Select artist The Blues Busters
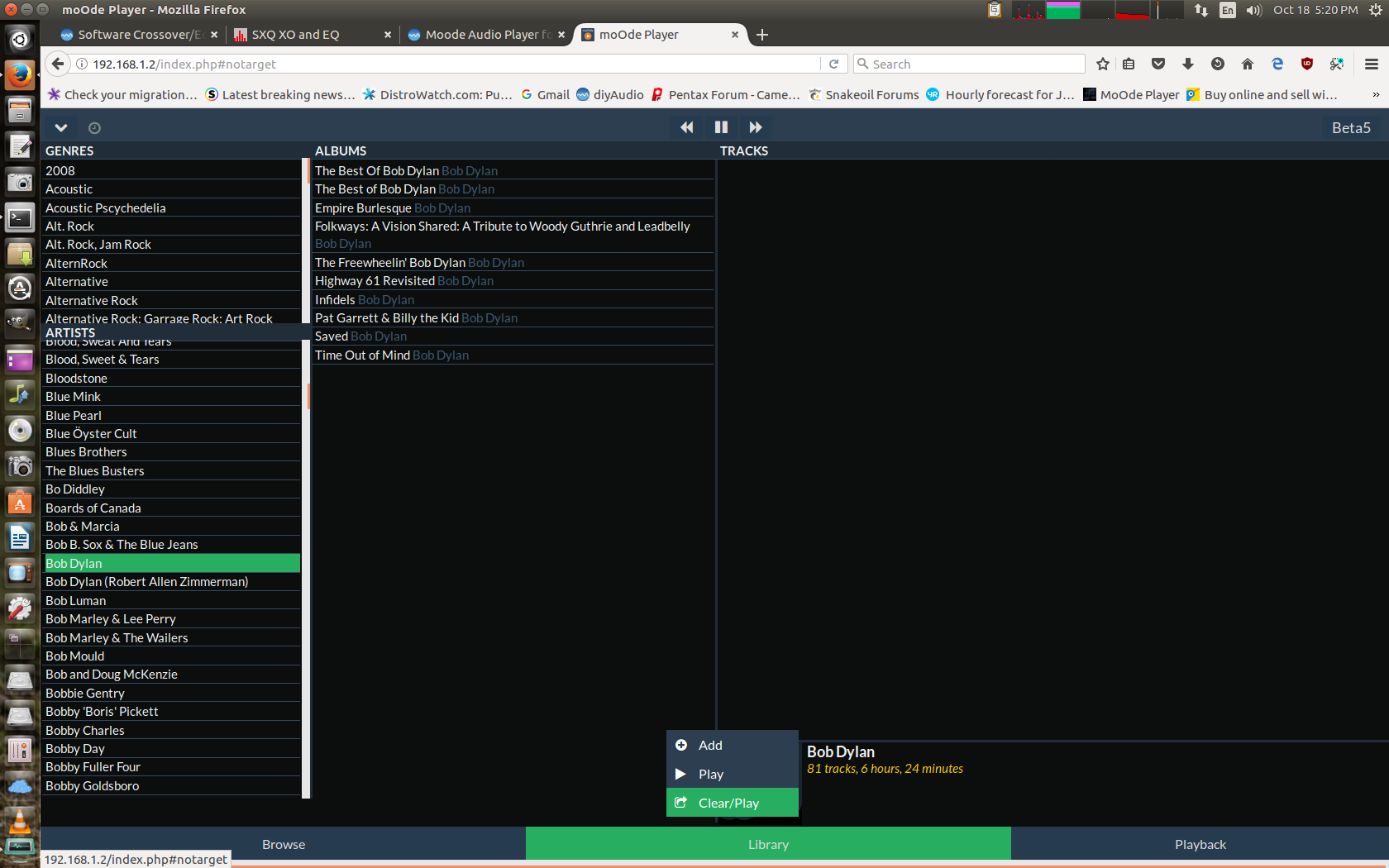 click(171, 470)
